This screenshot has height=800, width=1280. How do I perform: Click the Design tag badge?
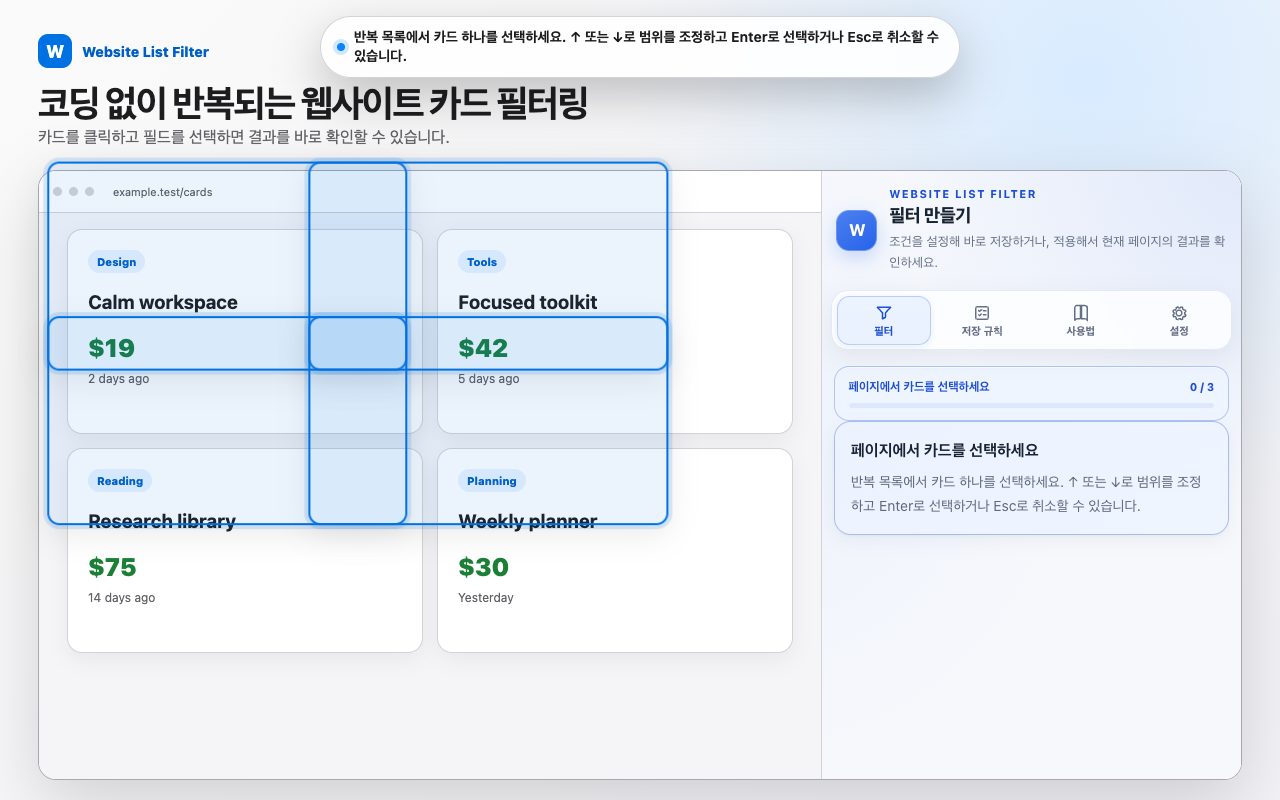117,262
